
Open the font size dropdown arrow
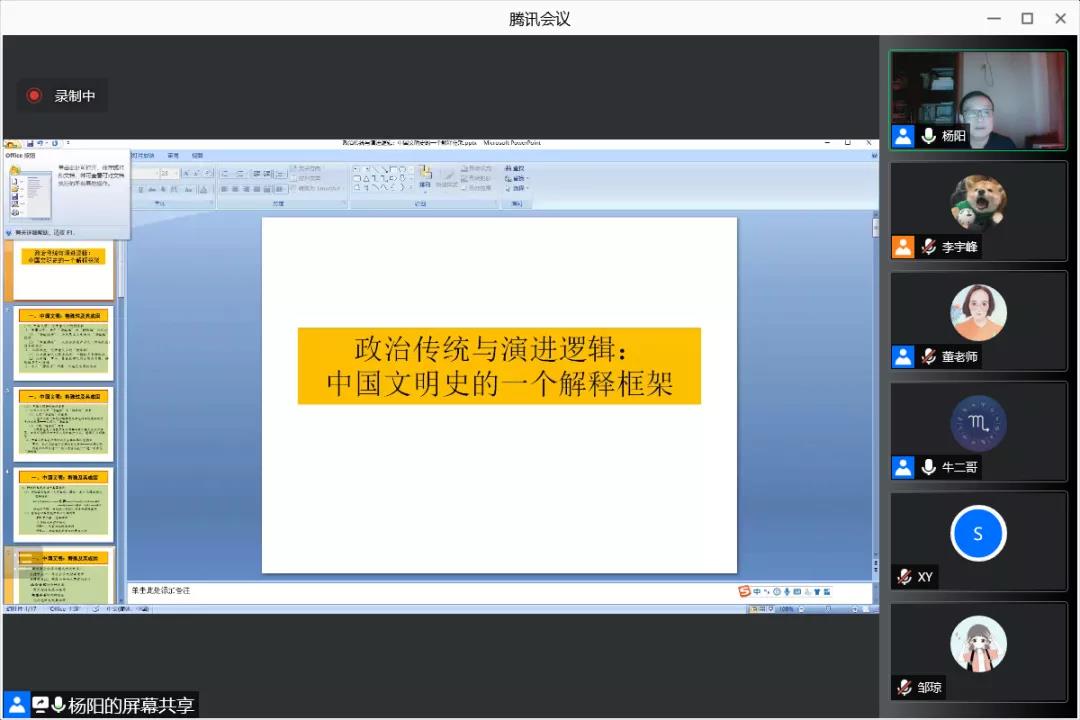click(176, 174)
